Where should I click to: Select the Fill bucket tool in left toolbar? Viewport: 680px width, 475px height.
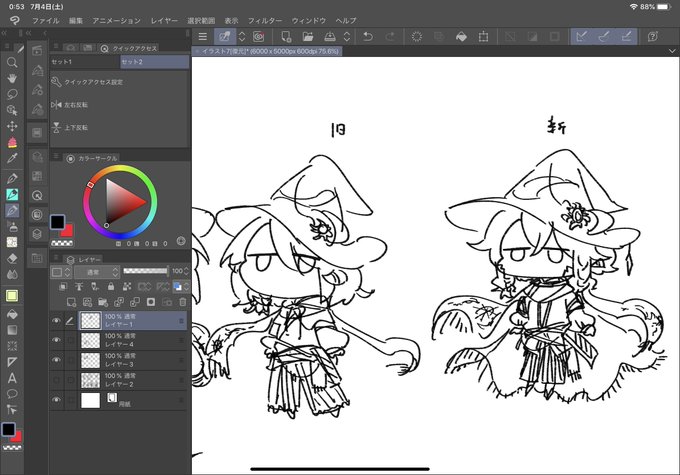tap(12, 314)
